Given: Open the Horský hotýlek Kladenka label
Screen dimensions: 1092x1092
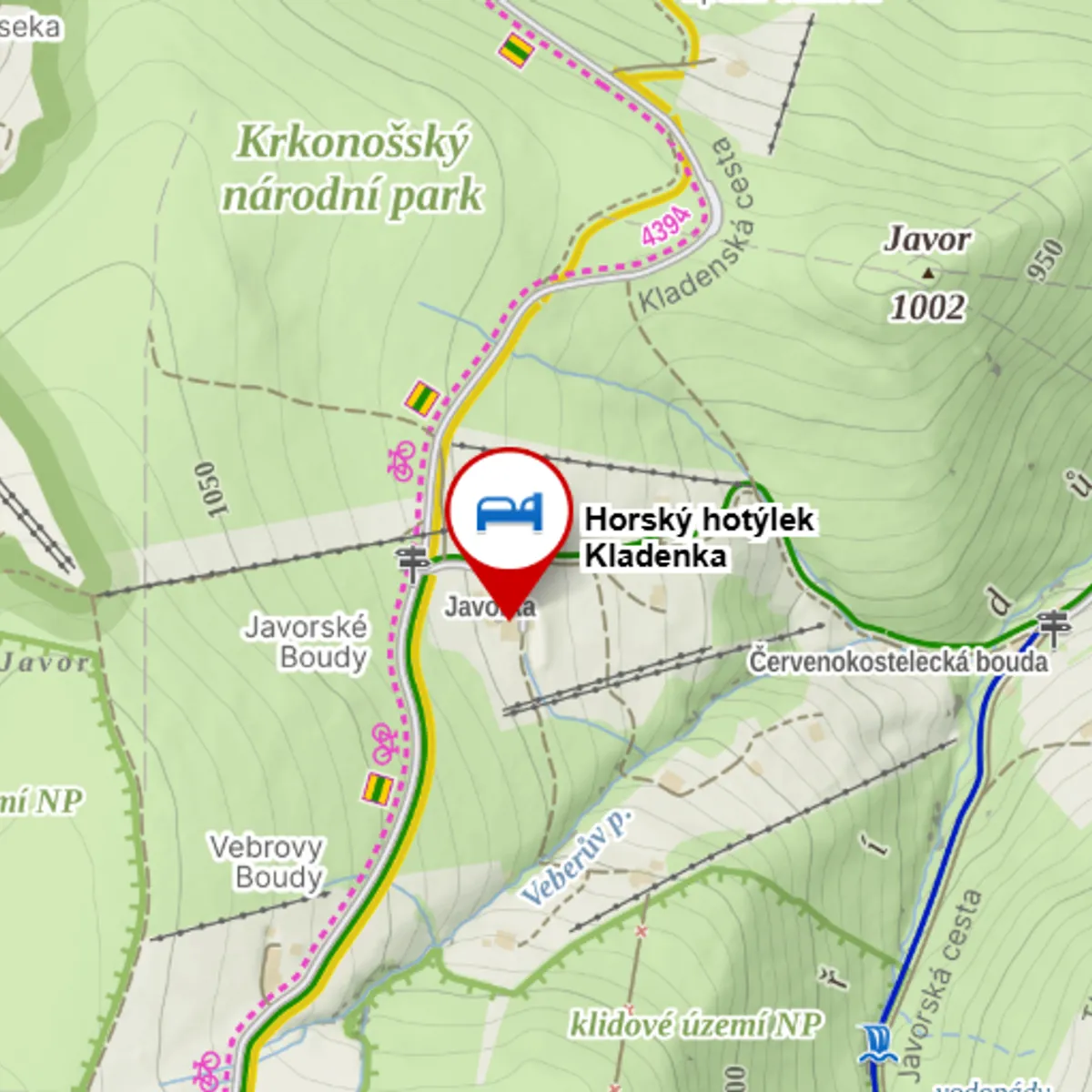Looking at the screenshot, I should click(x=699, y=537).
